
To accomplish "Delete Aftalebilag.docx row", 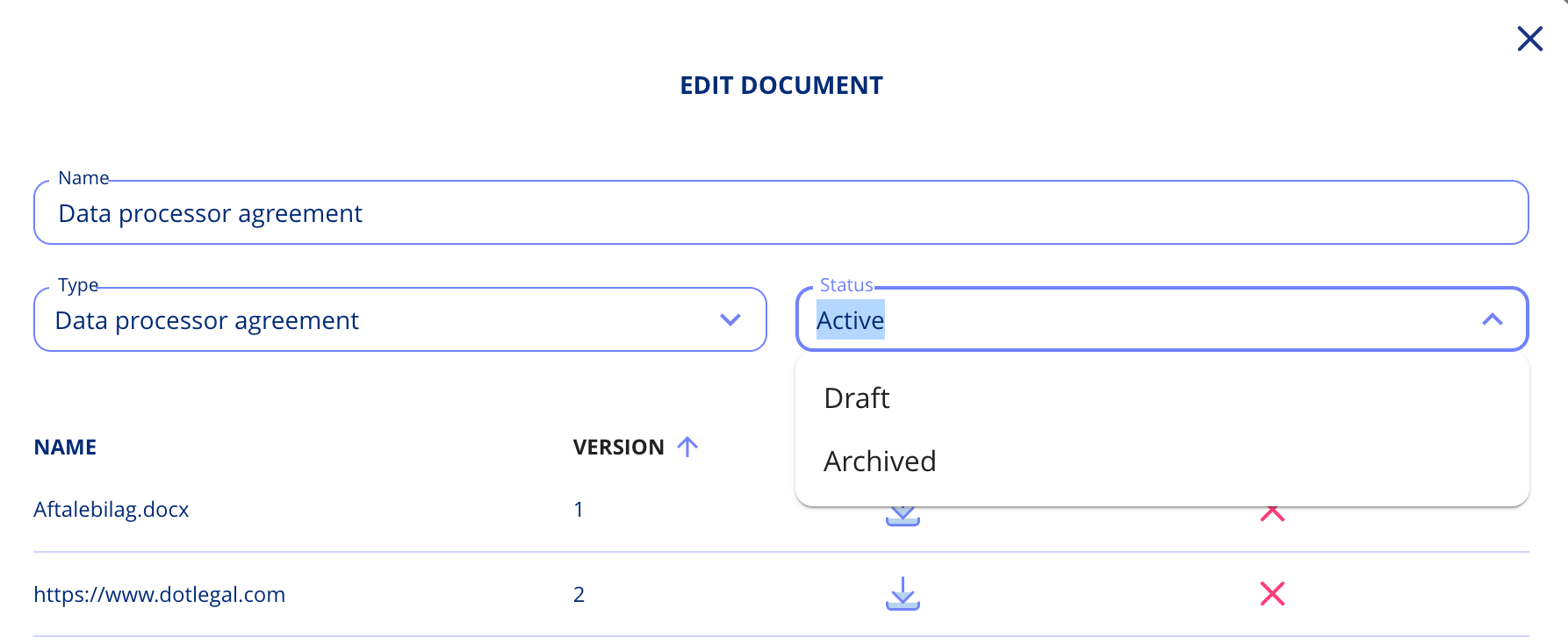I will [1272, 514].
